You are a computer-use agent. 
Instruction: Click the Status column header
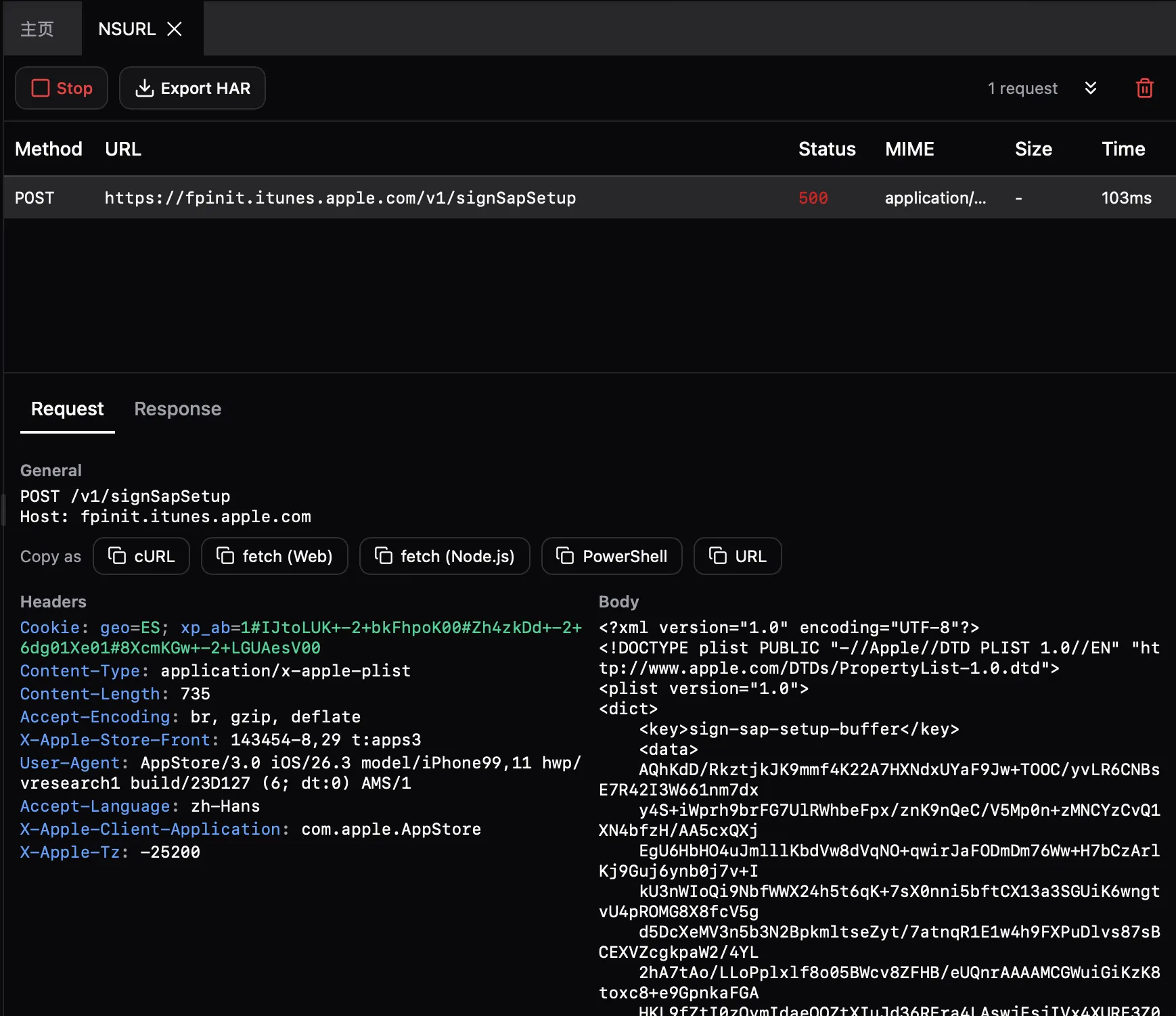click(827, 149)
